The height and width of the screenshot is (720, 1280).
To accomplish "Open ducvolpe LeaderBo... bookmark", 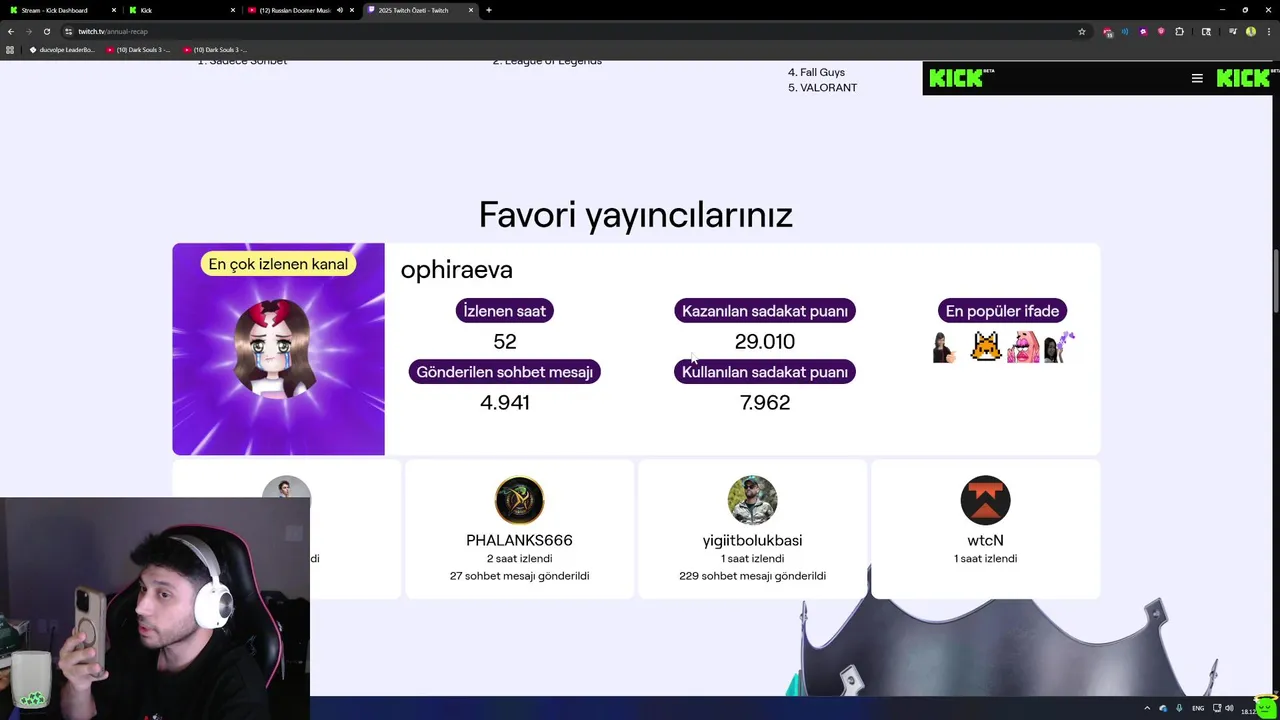I will (62, 49).
